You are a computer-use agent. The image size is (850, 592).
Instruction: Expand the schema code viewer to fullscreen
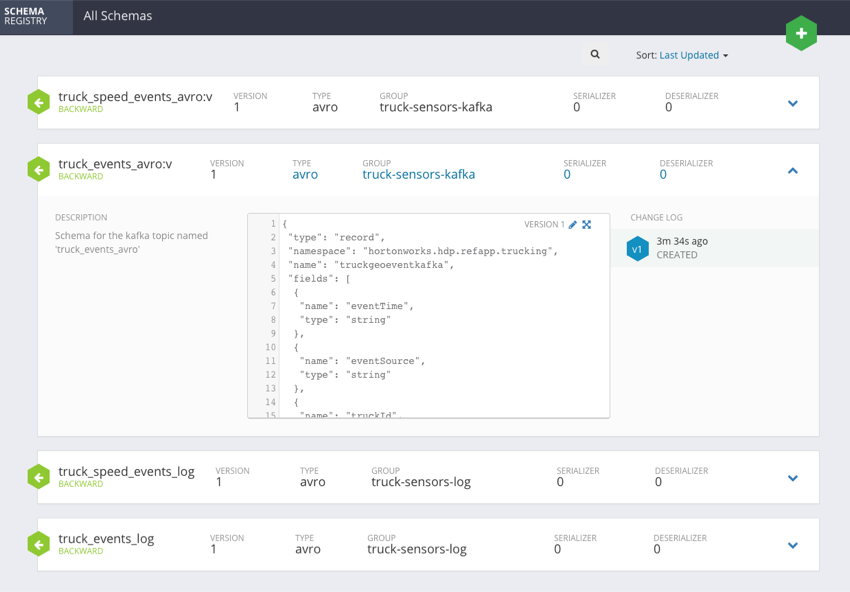[x=588, y=225]
